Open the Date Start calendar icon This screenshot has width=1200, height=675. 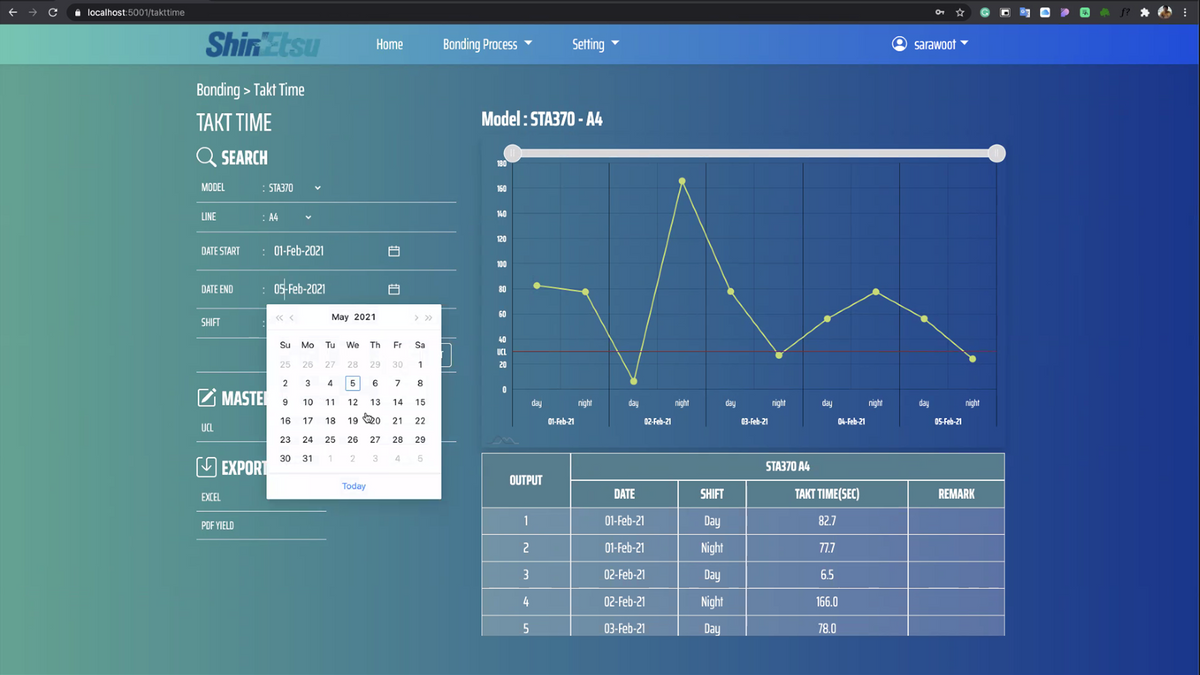click(394, 251)
